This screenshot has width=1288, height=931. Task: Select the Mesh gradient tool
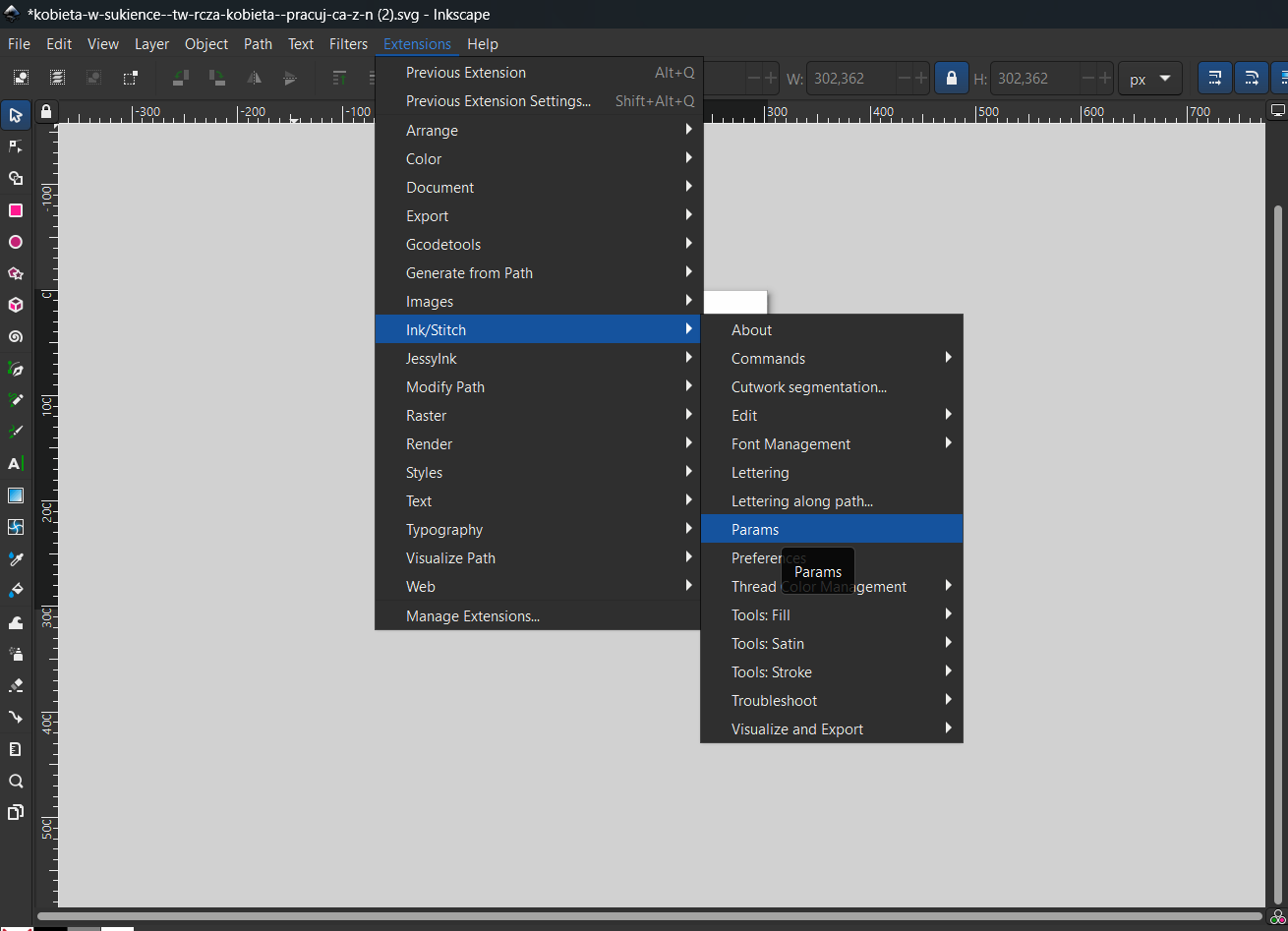(16, 527)
